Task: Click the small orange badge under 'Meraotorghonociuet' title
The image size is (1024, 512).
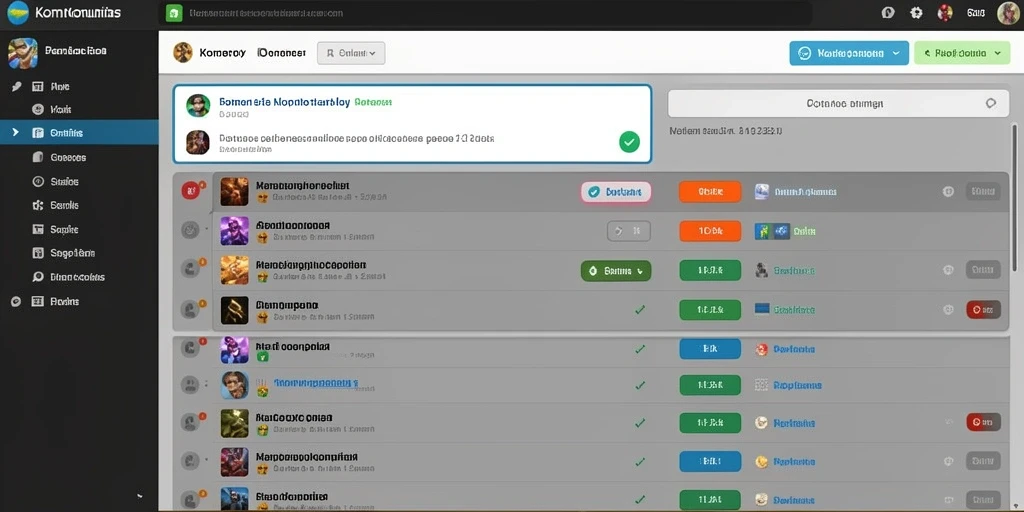Action: pyautogui.click(x=263, y=197)
